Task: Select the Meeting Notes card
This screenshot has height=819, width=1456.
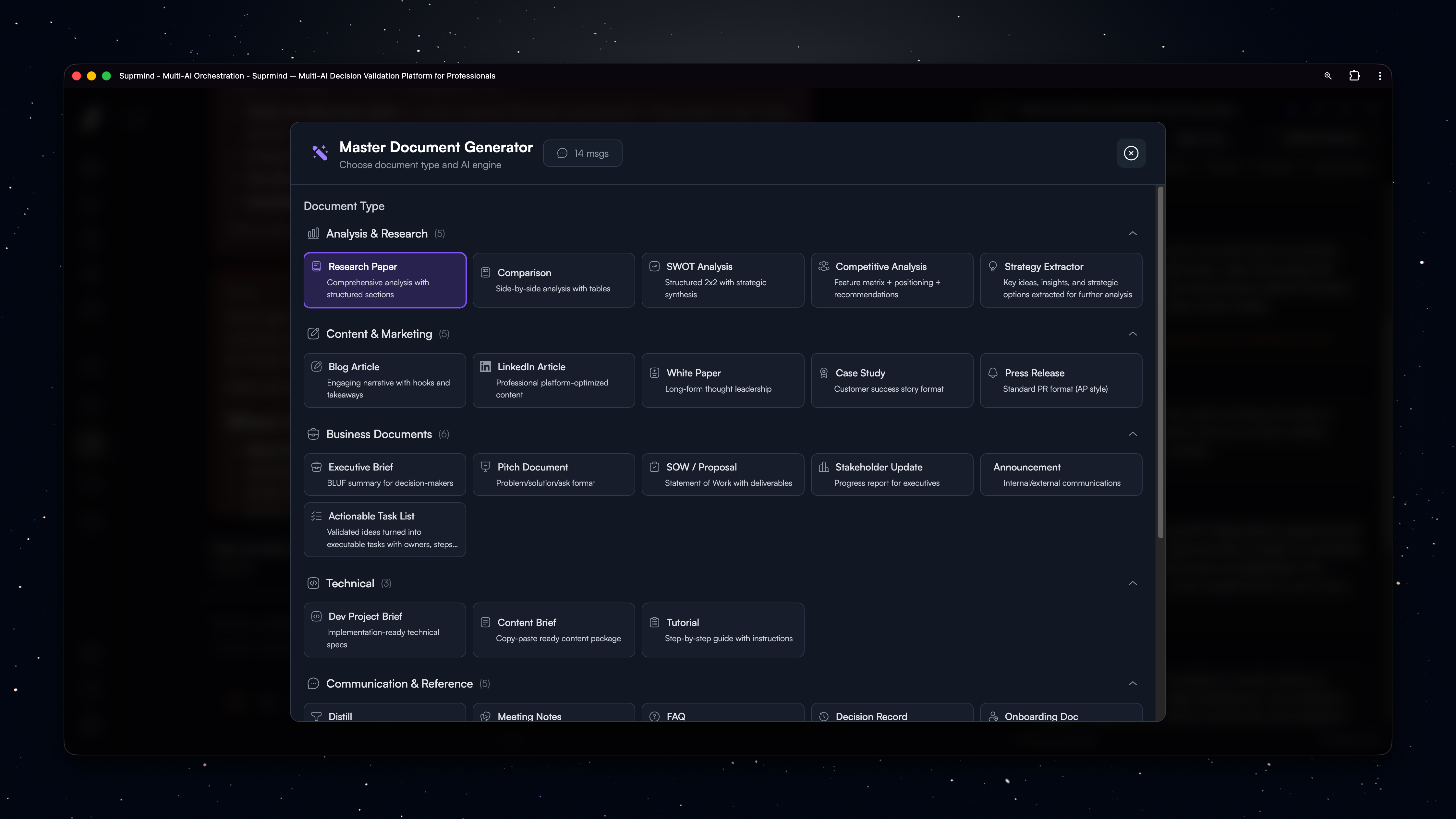Action: [x=553, y=712]
